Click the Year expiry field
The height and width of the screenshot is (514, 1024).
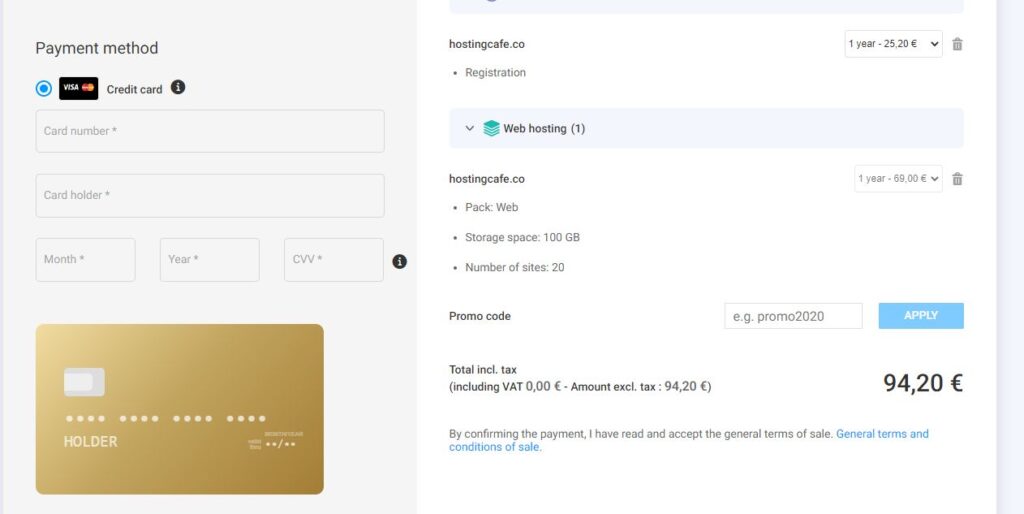pos(210,260)
